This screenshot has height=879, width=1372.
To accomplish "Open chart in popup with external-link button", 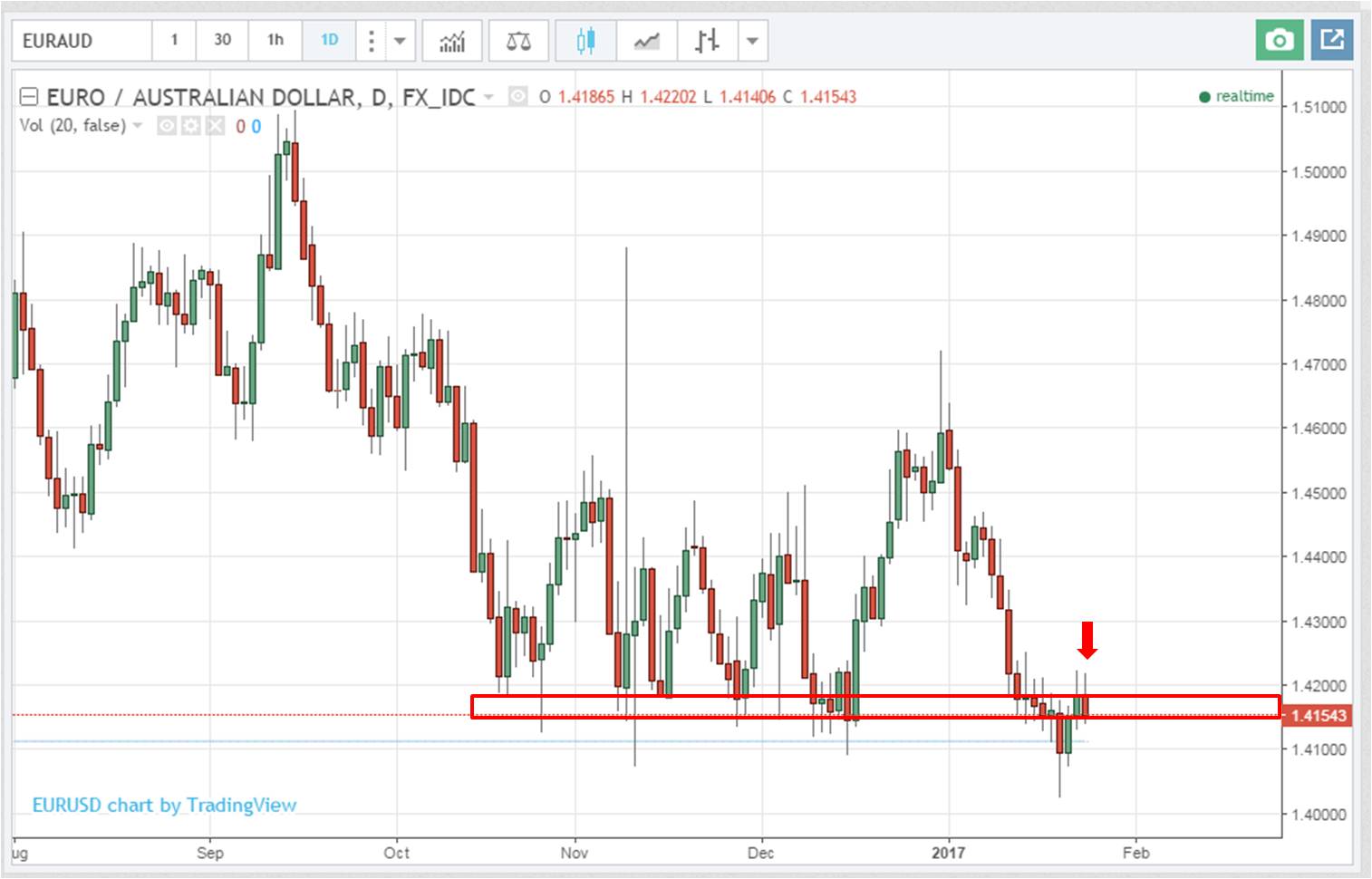I will (1331, 40).
